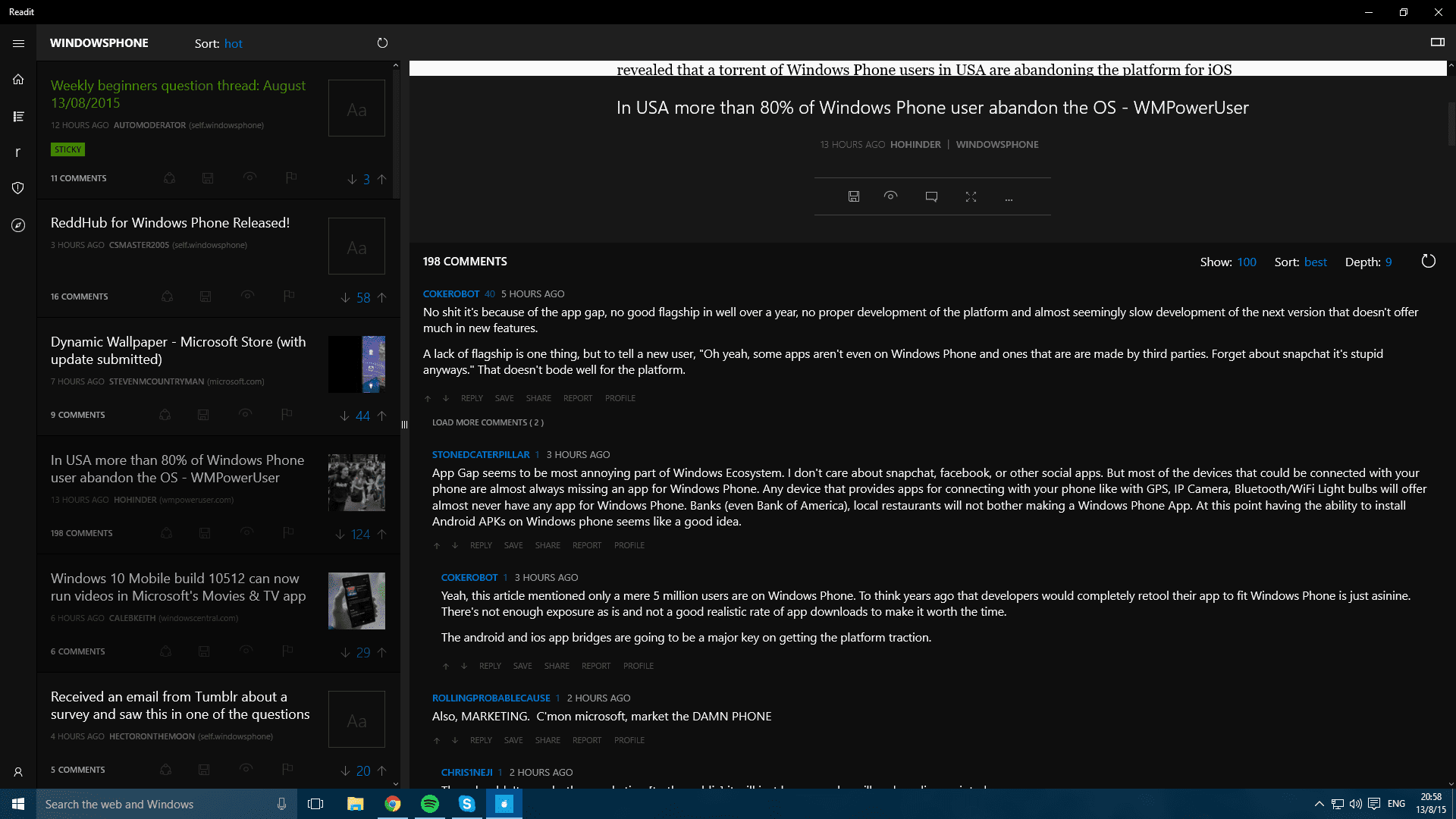Expand LOAD MORE COMMENTS (2)
Image resolution: width=1456 pixels, height=819 pixels.
click(x=488, y=422)
